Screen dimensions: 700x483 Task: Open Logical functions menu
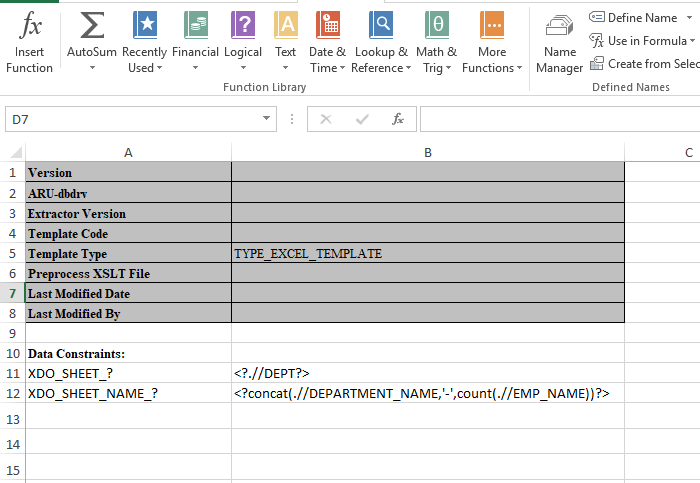click(243, 42)
